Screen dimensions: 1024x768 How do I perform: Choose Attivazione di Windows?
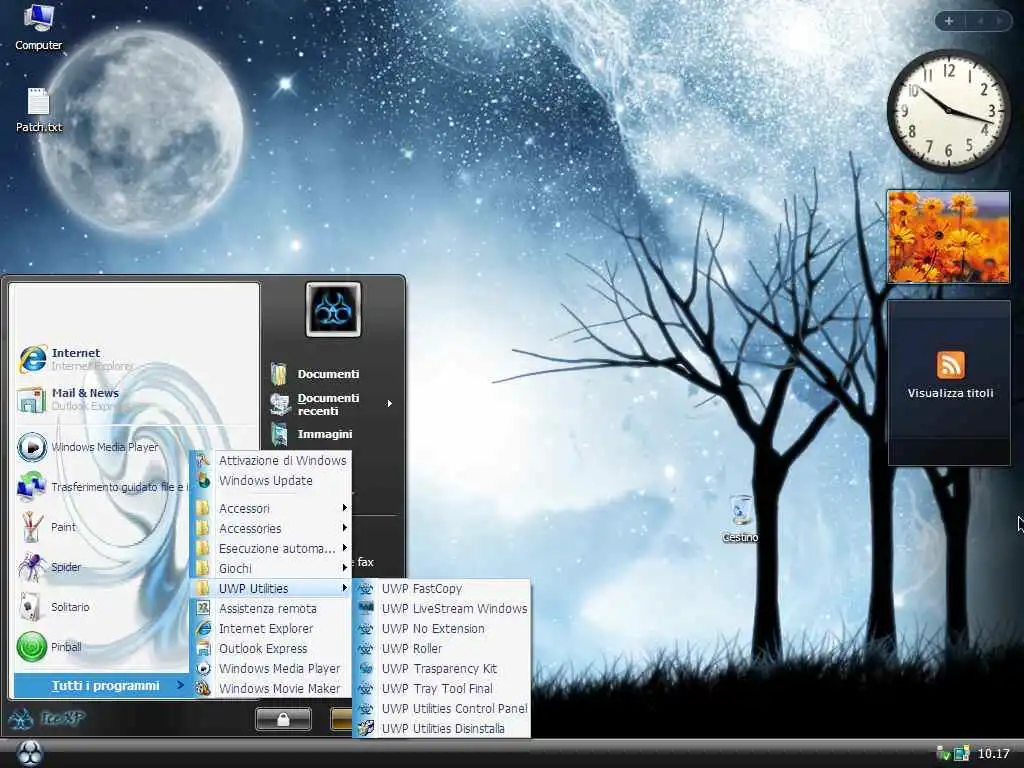tap(272, 460)
